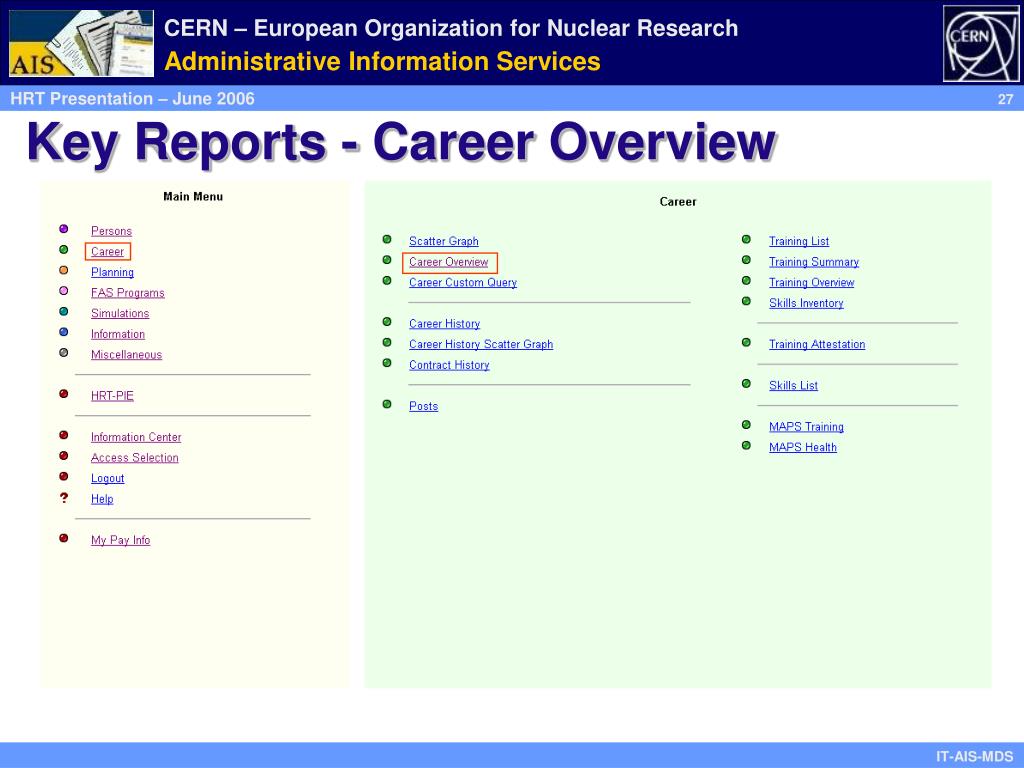Open the Help link
This screenshot has width=1024, height=768.
coord(102,499)
